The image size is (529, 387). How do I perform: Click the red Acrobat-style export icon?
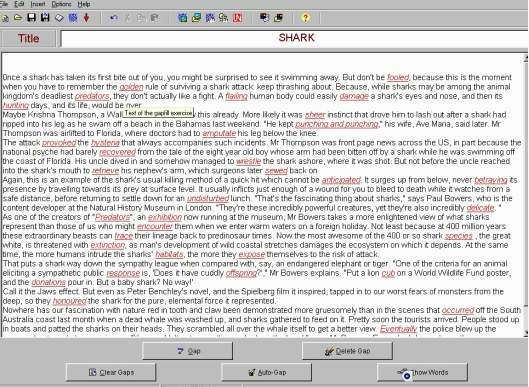point(238,18)
